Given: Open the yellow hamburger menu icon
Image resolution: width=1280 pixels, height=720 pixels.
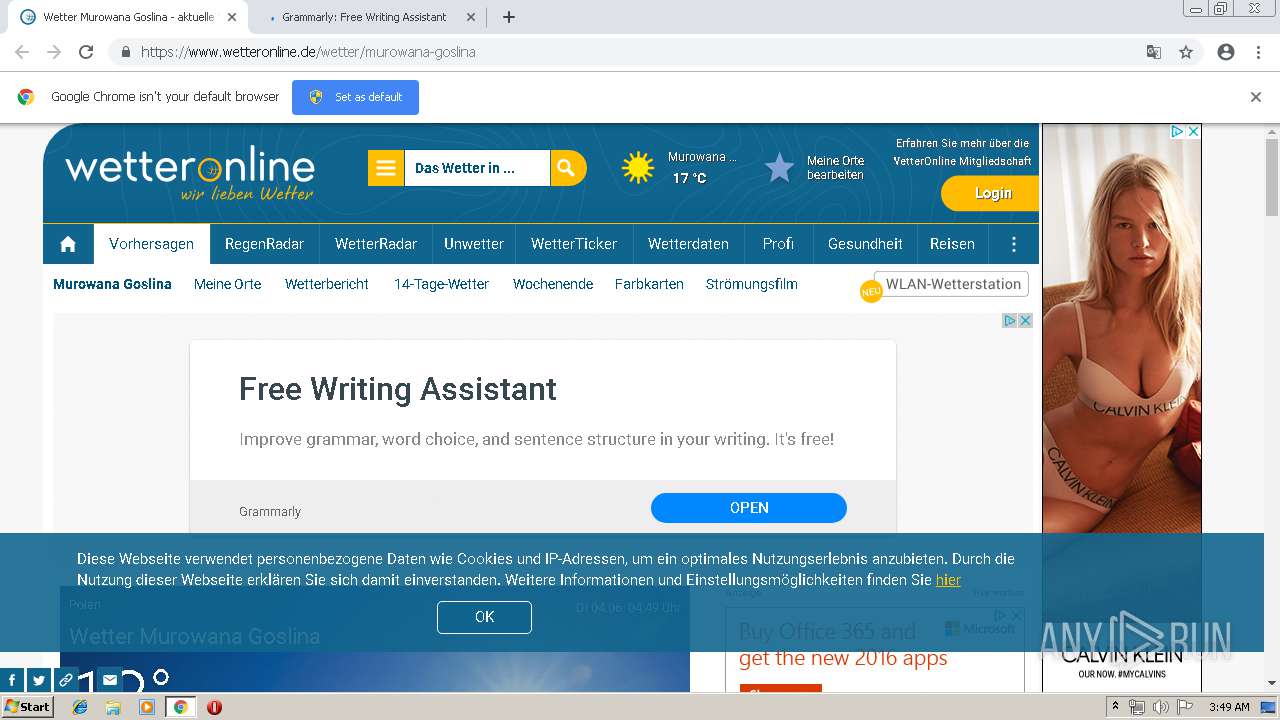Looking at the screenshot, I should tap(386, 168).
